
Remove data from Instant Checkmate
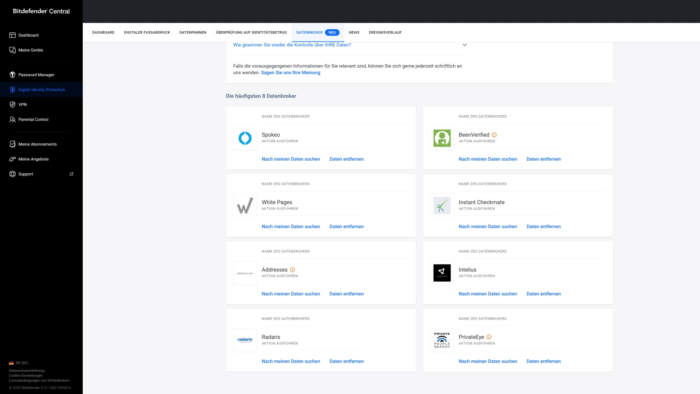(x=543, y=227)
